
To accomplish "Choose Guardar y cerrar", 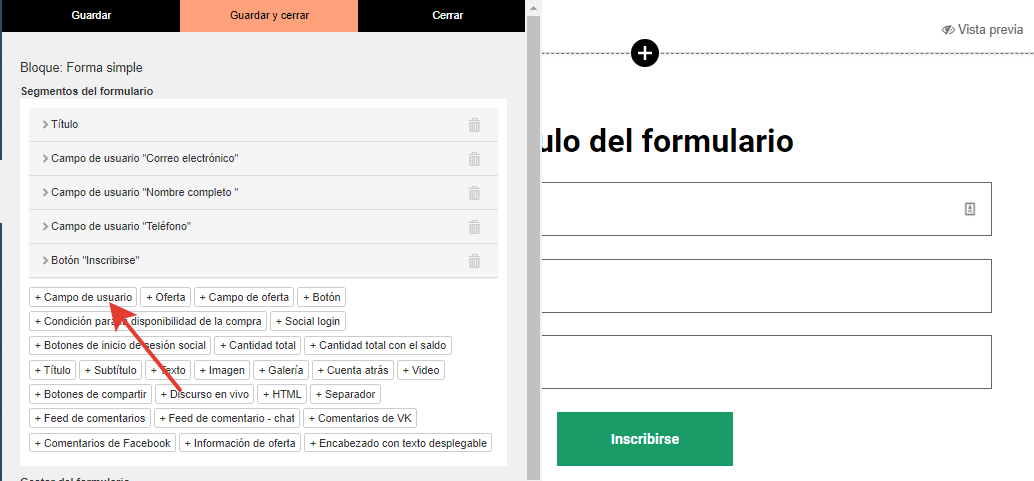I will 269,16.
